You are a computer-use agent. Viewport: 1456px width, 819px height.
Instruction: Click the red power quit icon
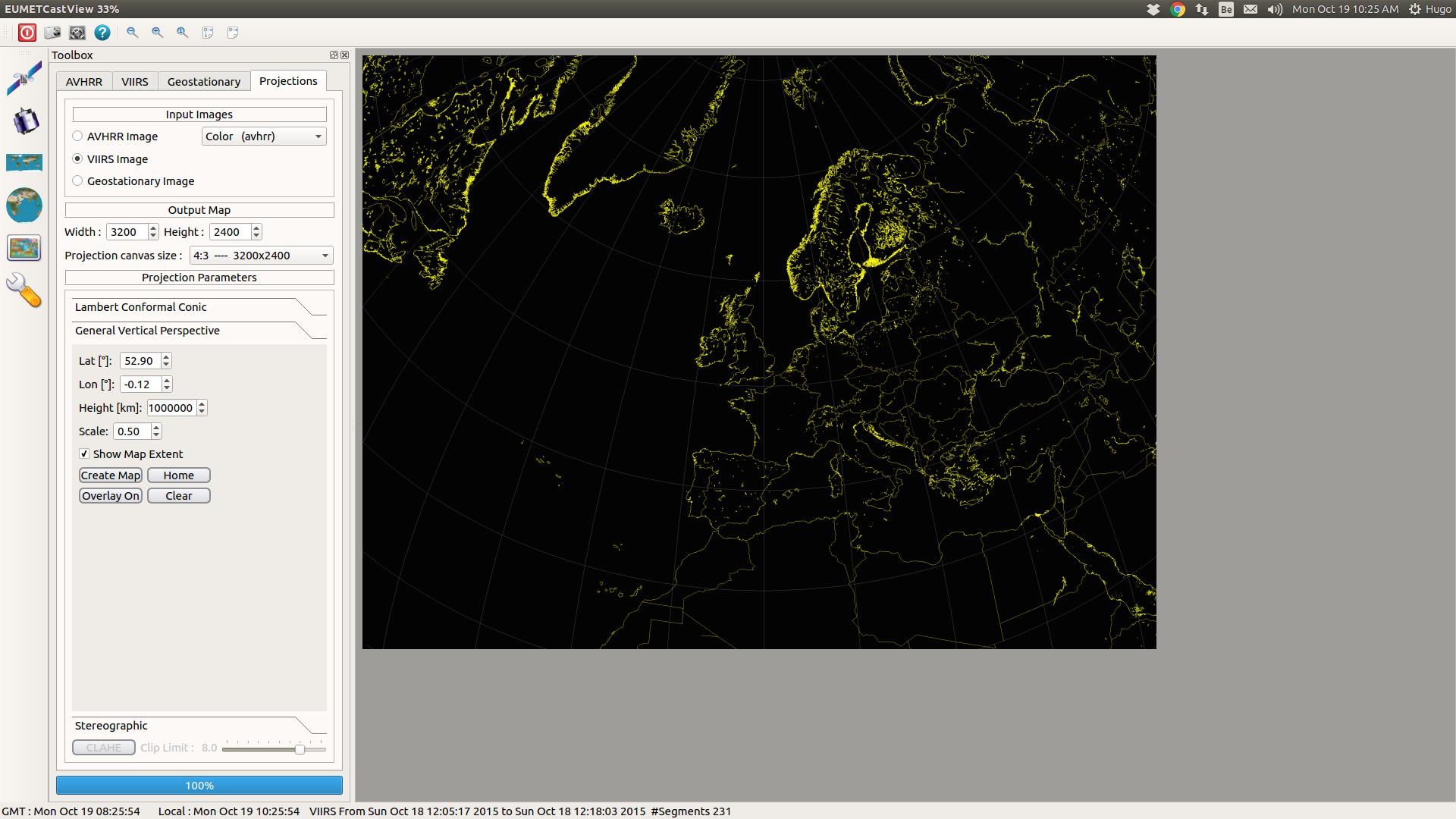(x=27, y=33)
